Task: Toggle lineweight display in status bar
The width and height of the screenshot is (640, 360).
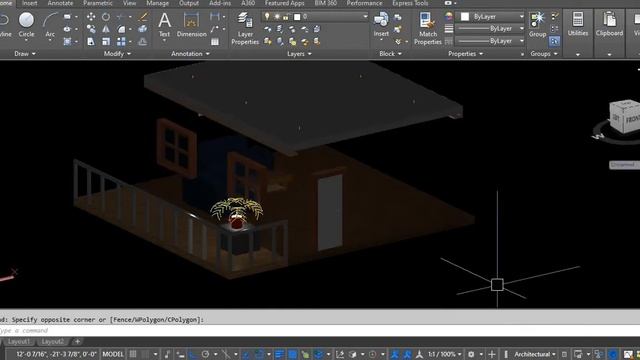Action: [279, 354]
